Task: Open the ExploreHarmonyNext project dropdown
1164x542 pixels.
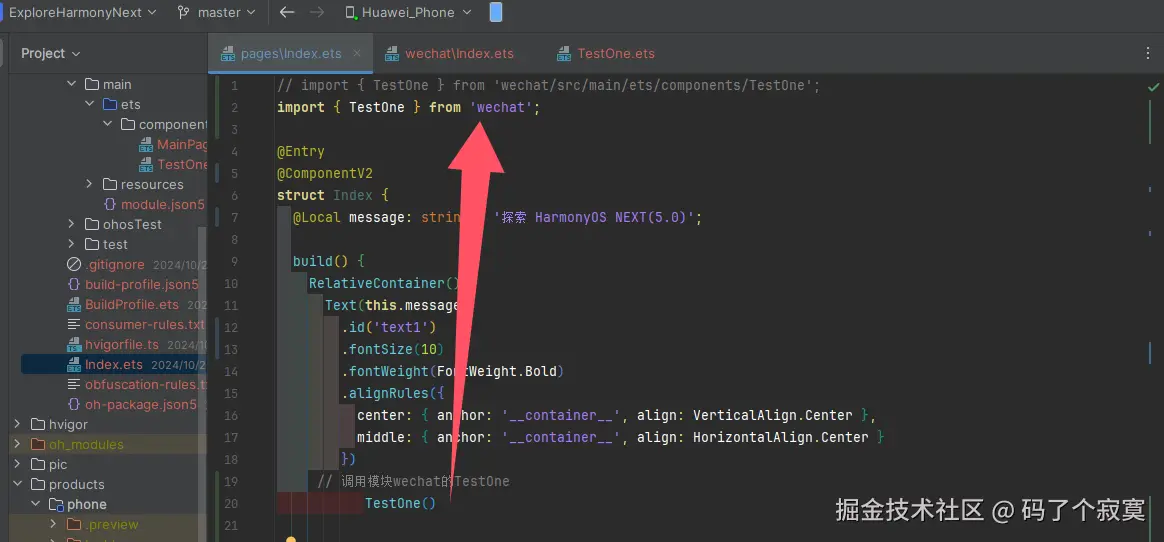Action: (x=82, y=13)
